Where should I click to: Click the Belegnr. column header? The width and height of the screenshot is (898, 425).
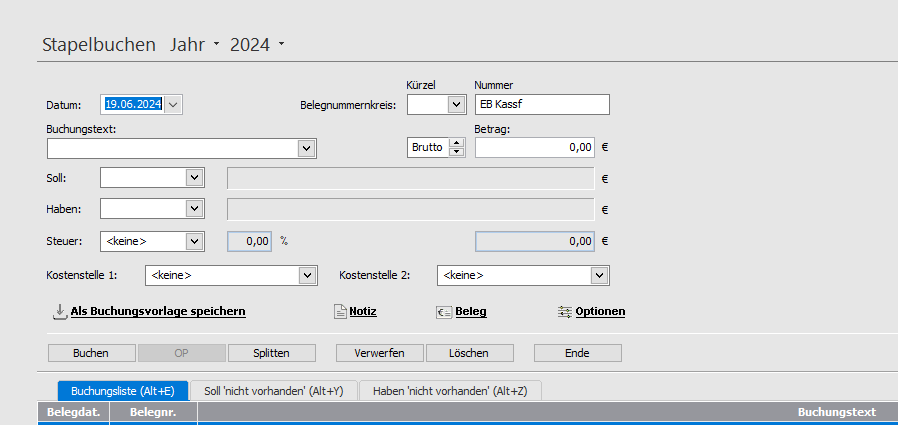click(x=153, y=412)
